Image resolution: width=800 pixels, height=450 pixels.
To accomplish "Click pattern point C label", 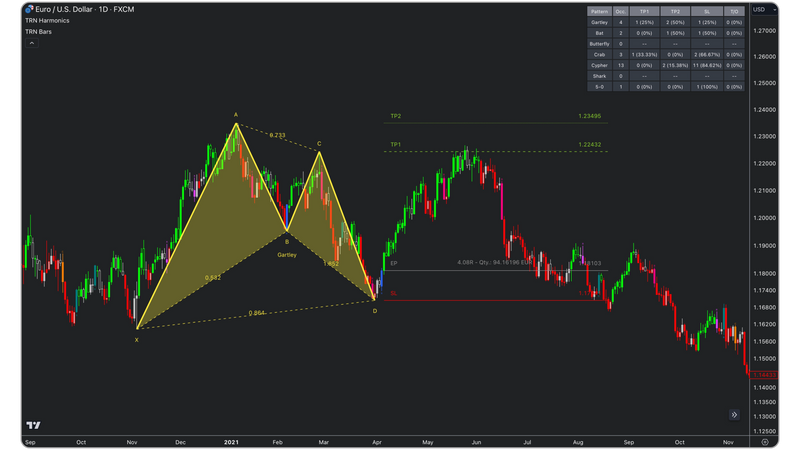I will pyautogui.click(x=319, y=144).
